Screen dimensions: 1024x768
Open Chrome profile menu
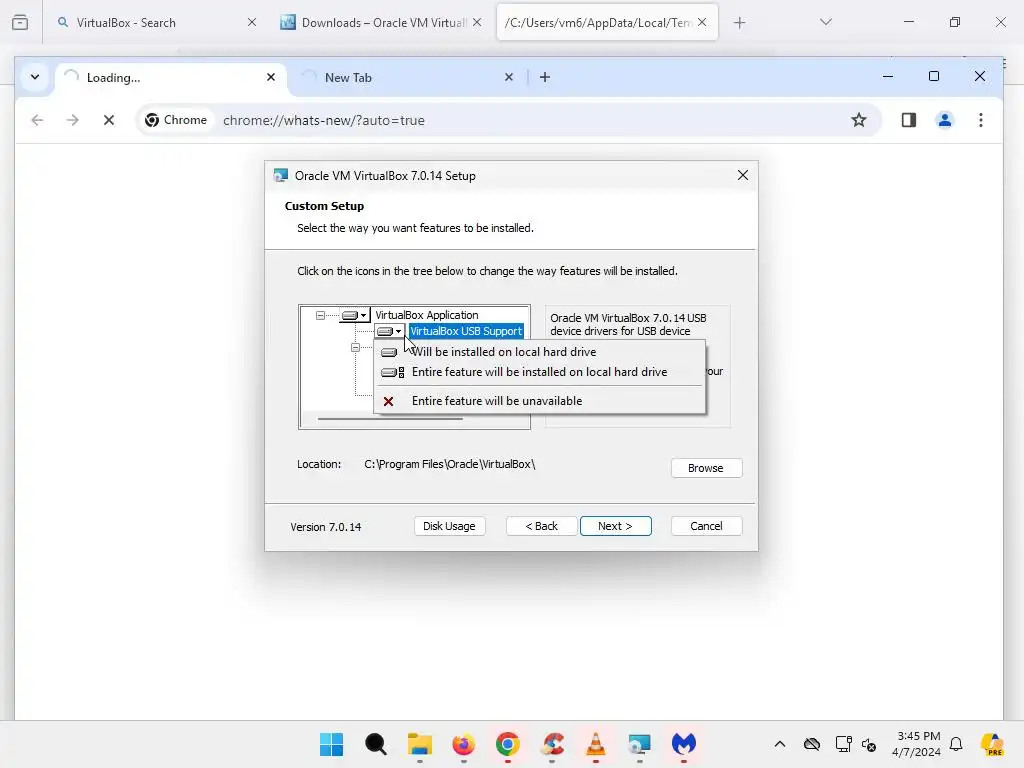944,120
